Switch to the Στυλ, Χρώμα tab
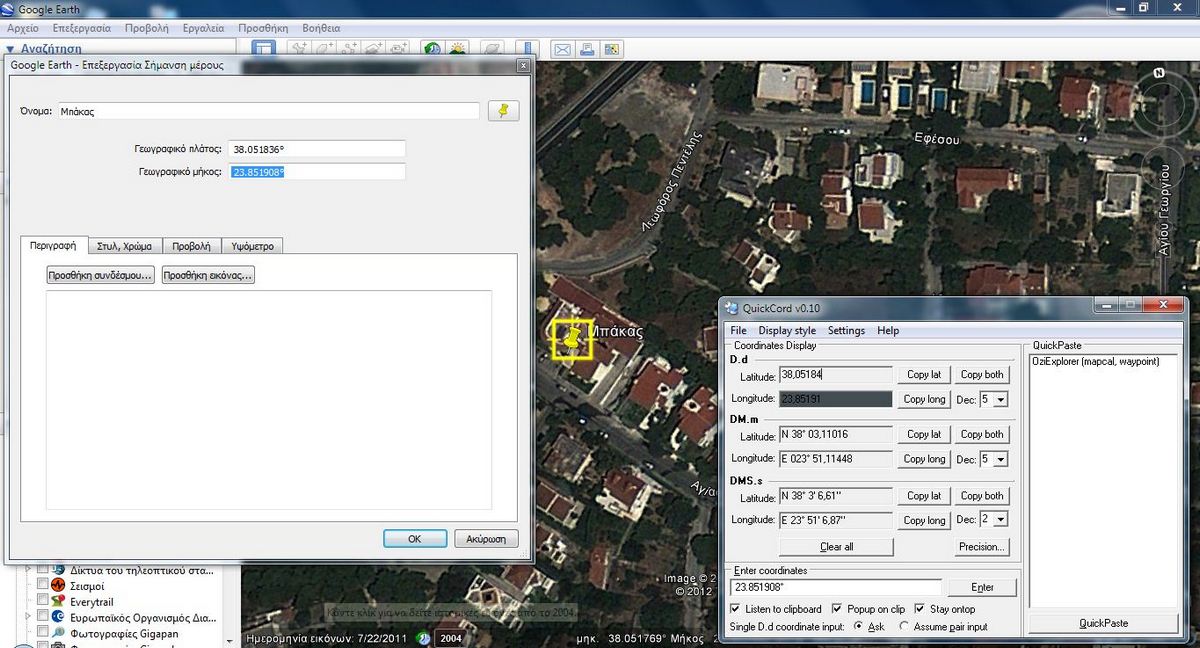Image resolution: width=1200 pixels, height=648 pixels. pos(124,246)
